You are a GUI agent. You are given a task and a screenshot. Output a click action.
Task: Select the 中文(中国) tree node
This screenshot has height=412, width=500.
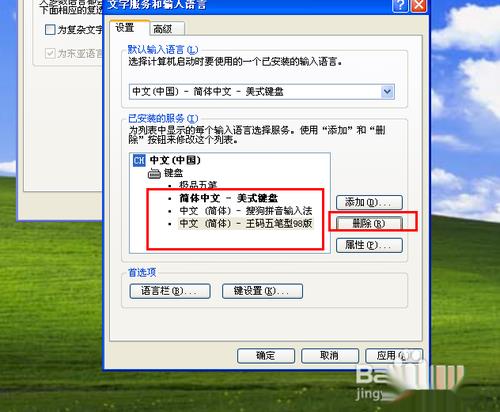(x=175, y=160)
